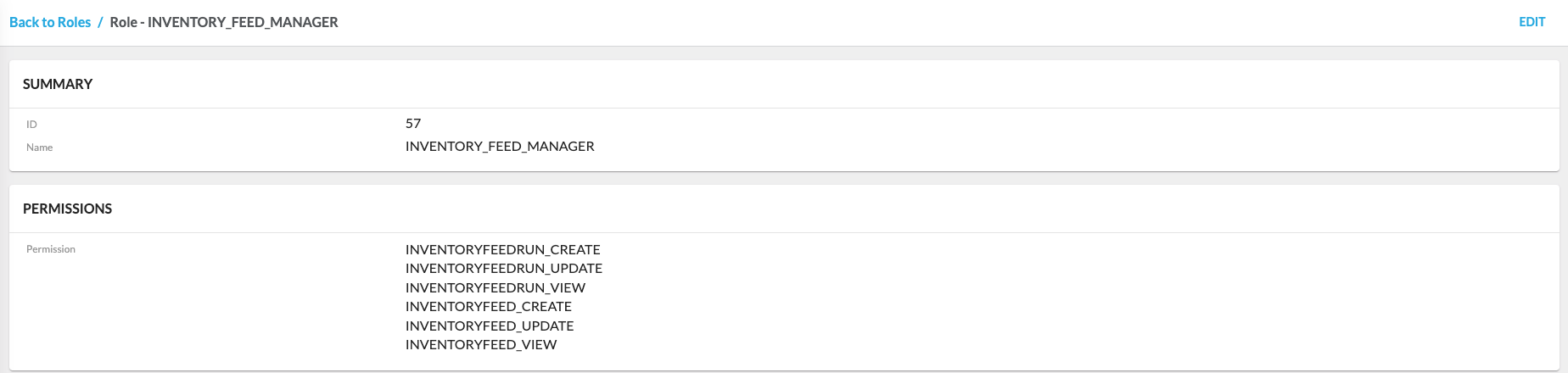The height and width of the screenshot is (373, 1568).
Task: Select the INVENTORYFEEDRUN_UPDATE permission
Action: coord(503,269)
